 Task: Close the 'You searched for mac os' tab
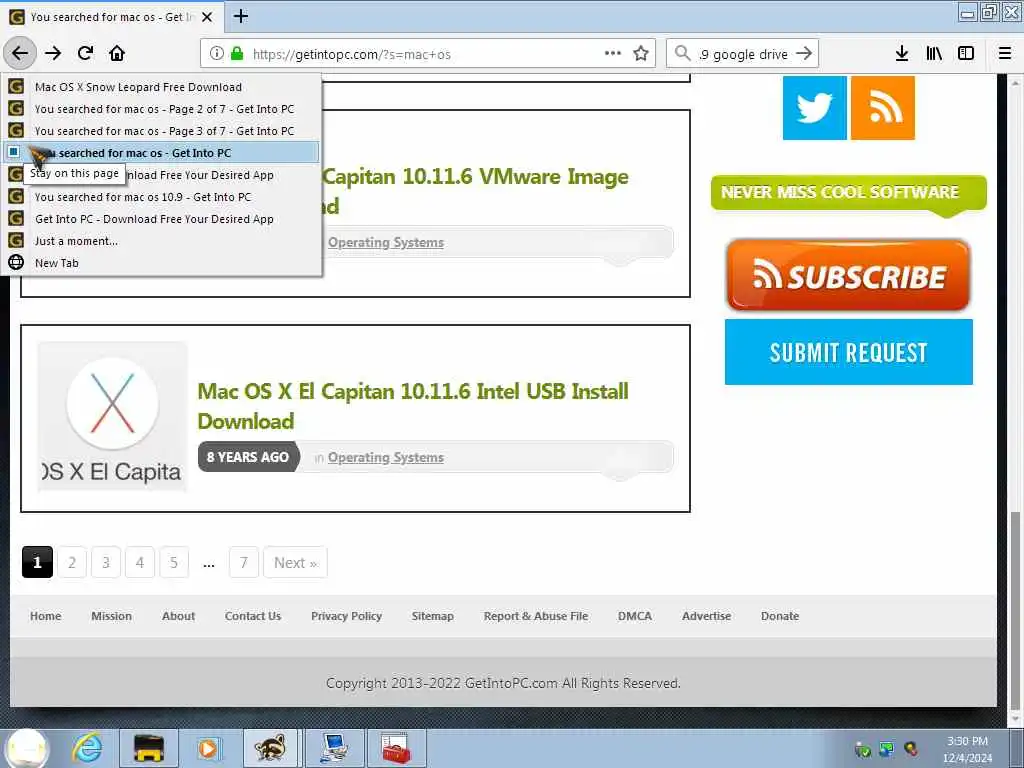pos(207,17)
